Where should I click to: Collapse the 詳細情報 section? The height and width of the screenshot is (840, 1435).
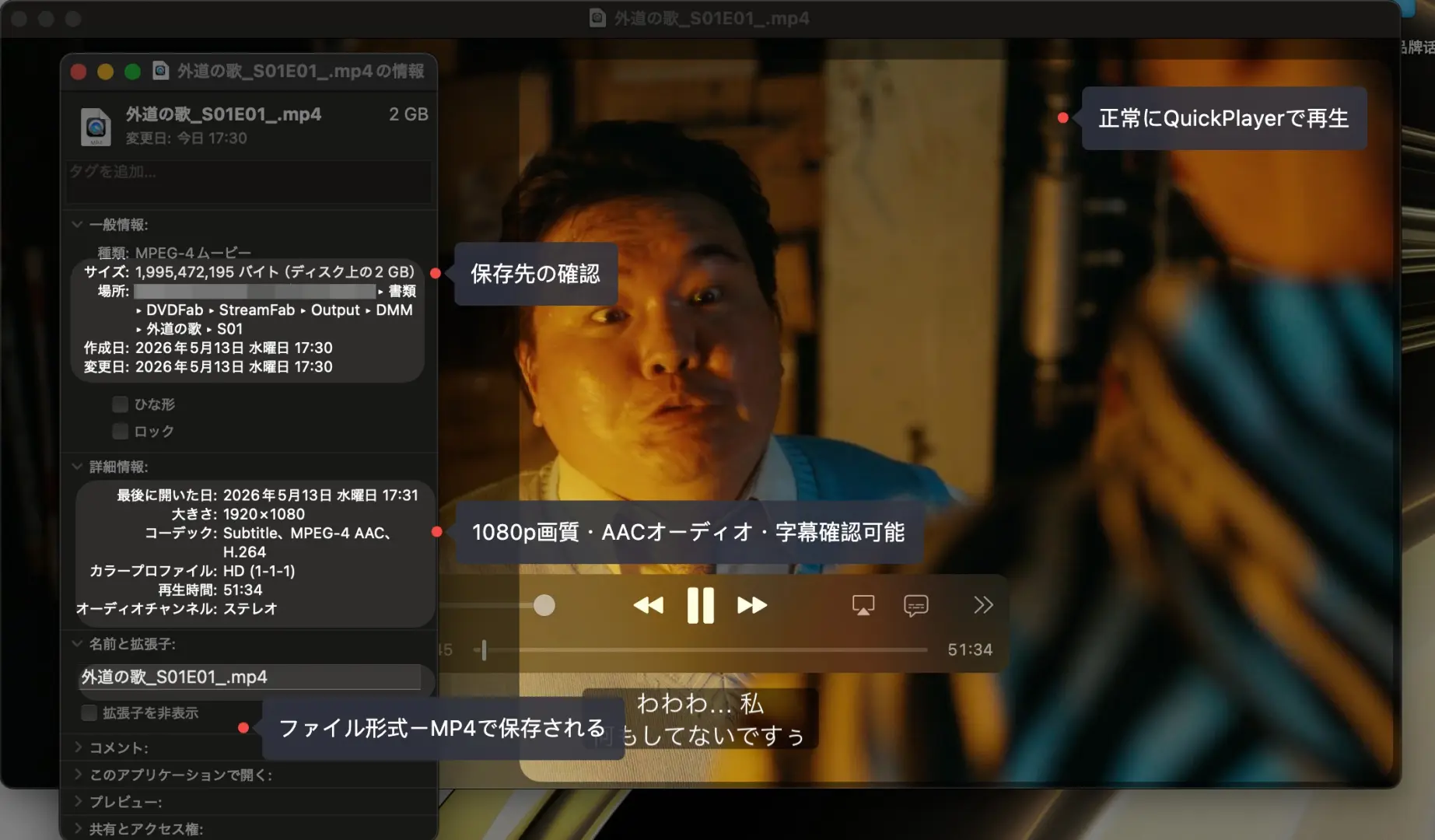pyautogui.click(x=77, y=467)
